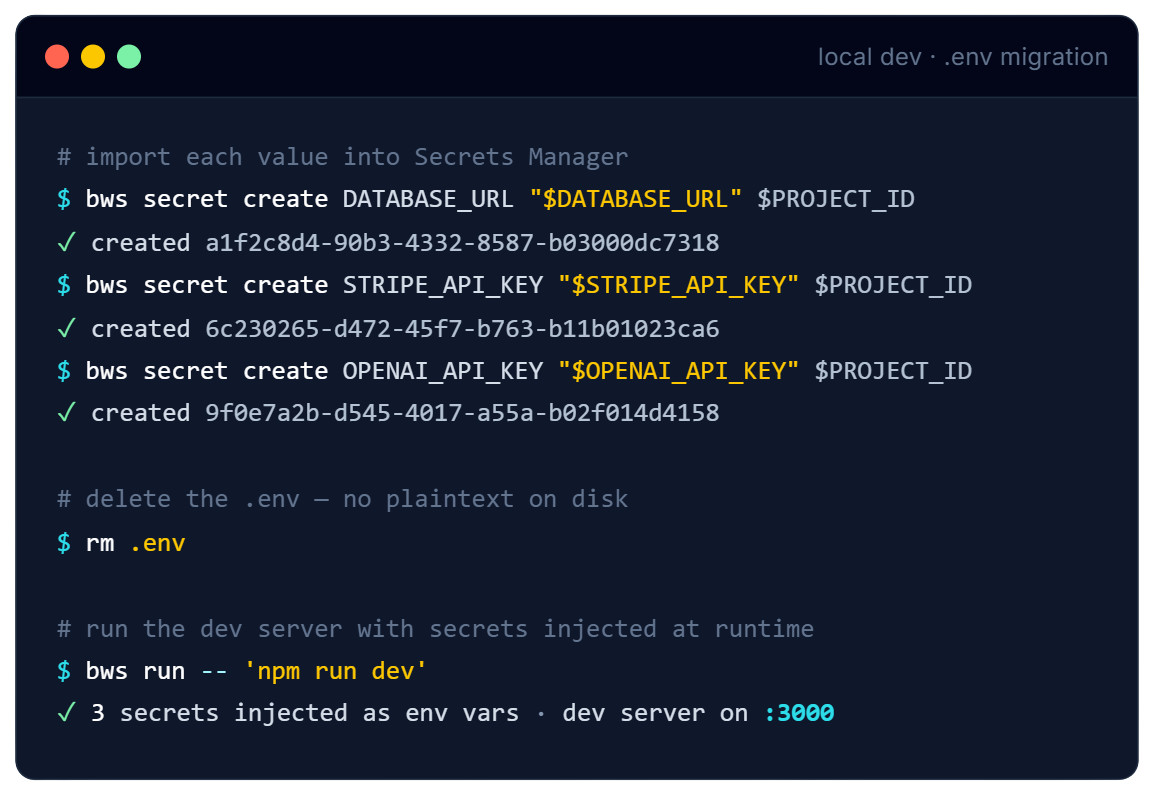Click the '.env' filename in rm command

click(157, 543)
